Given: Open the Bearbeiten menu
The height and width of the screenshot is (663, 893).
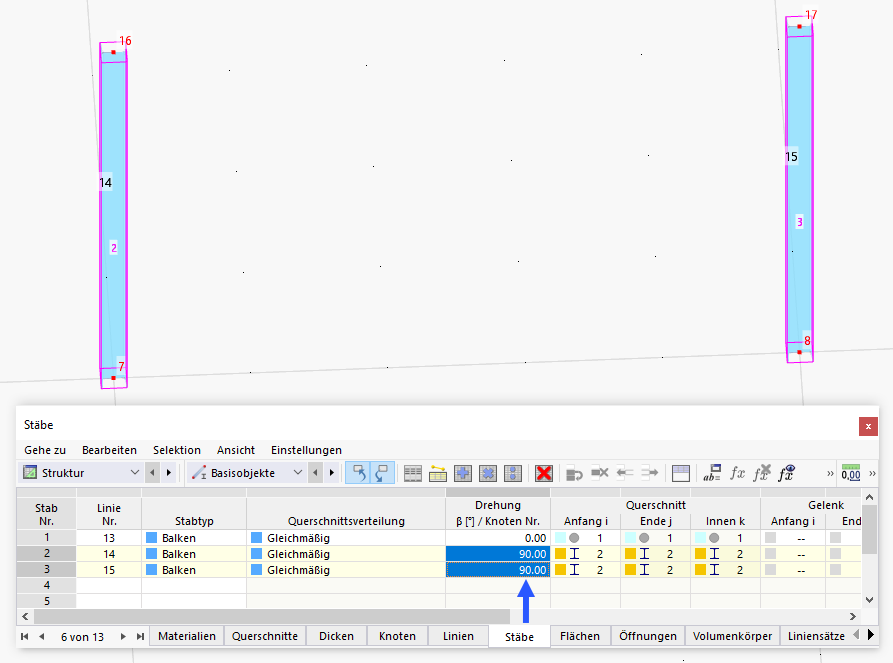Looking at the screenshot, I should pos(109,450).
